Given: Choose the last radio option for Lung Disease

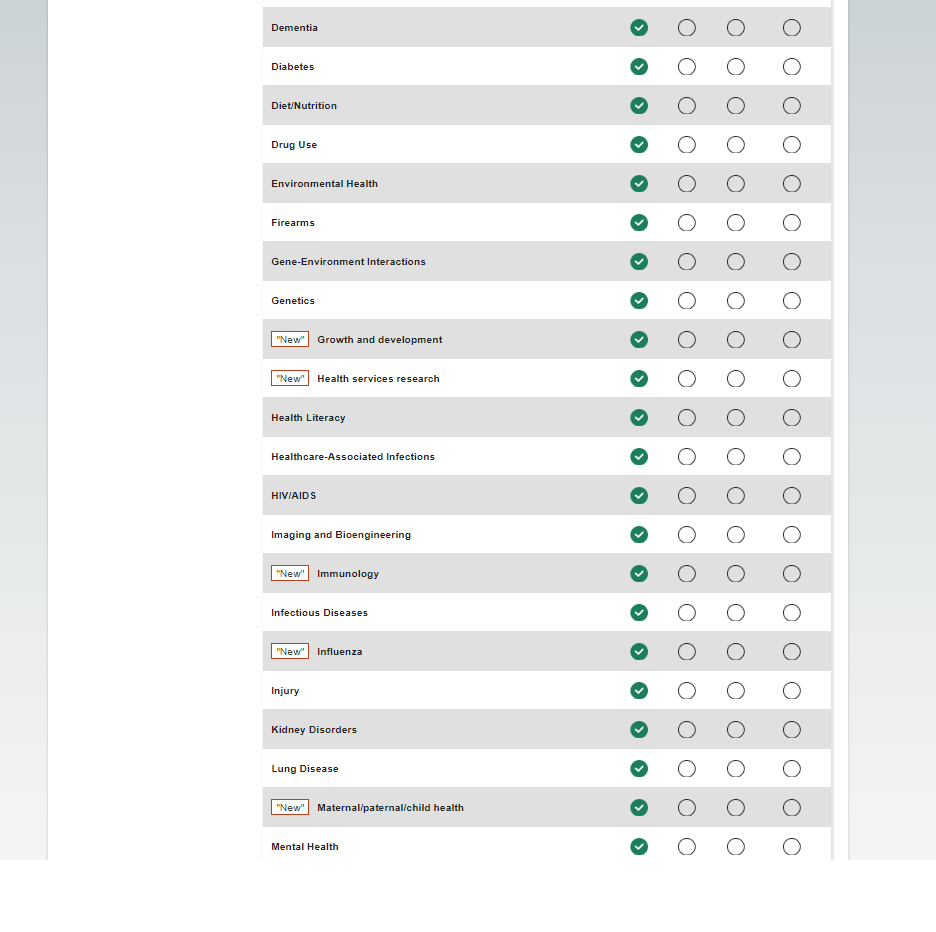Looking at the screenshot, I should (x=792, y=769).
